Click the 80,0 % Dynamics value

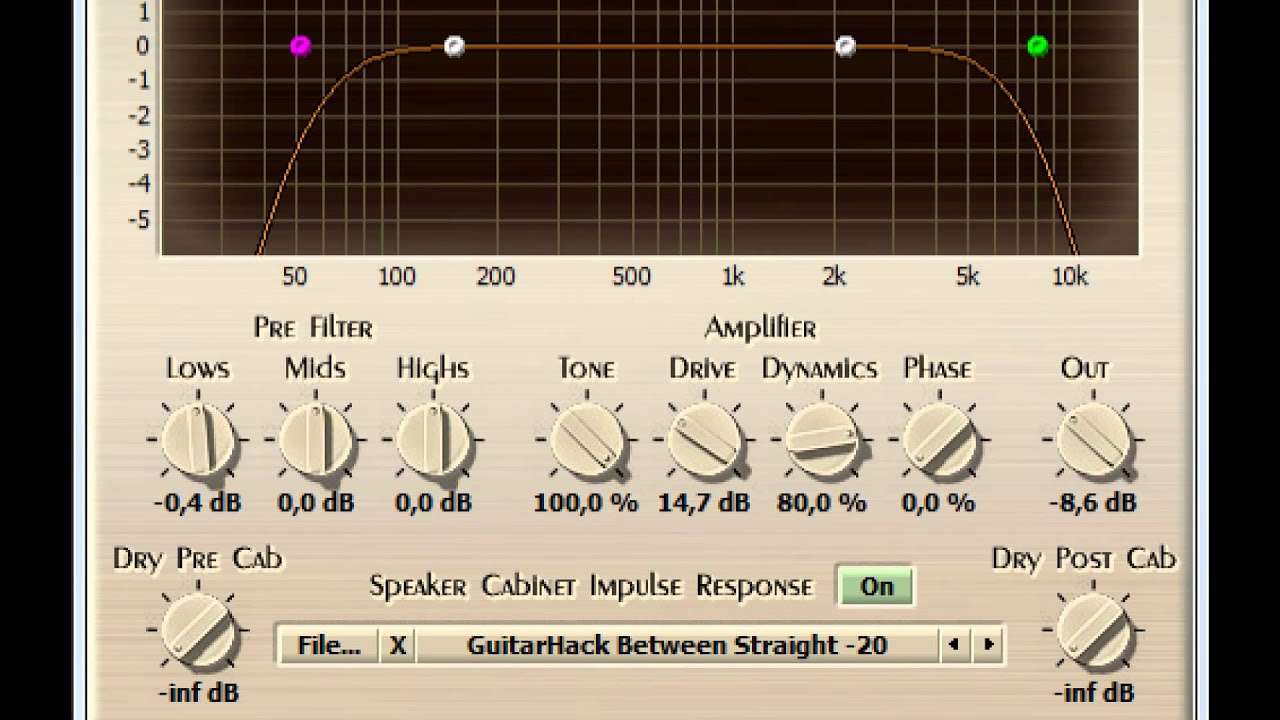tap(822, 502)
